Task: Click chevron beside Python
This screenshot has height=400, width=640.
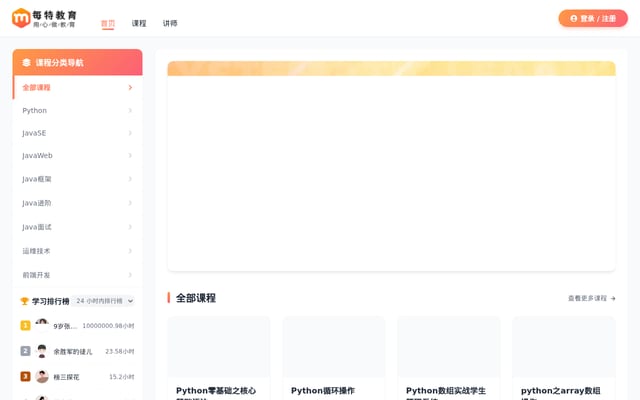Action: click(x=130, y=111)
